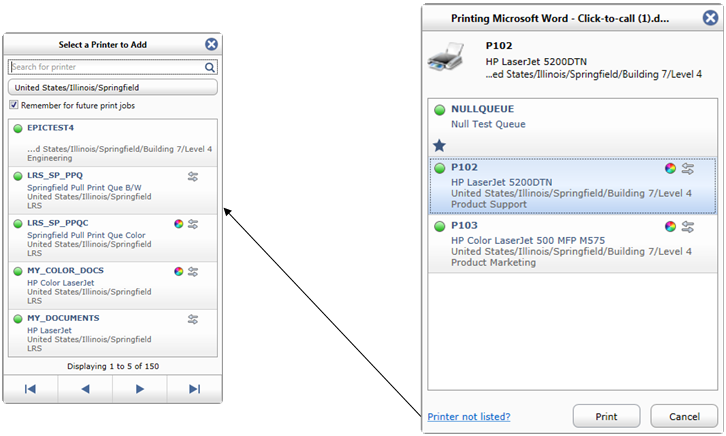Image resolution: width=726 pixels, height=436 pixels.
Task: Open the United States/Illinois/Springfield location selector
Action: [x=113, y=87]
